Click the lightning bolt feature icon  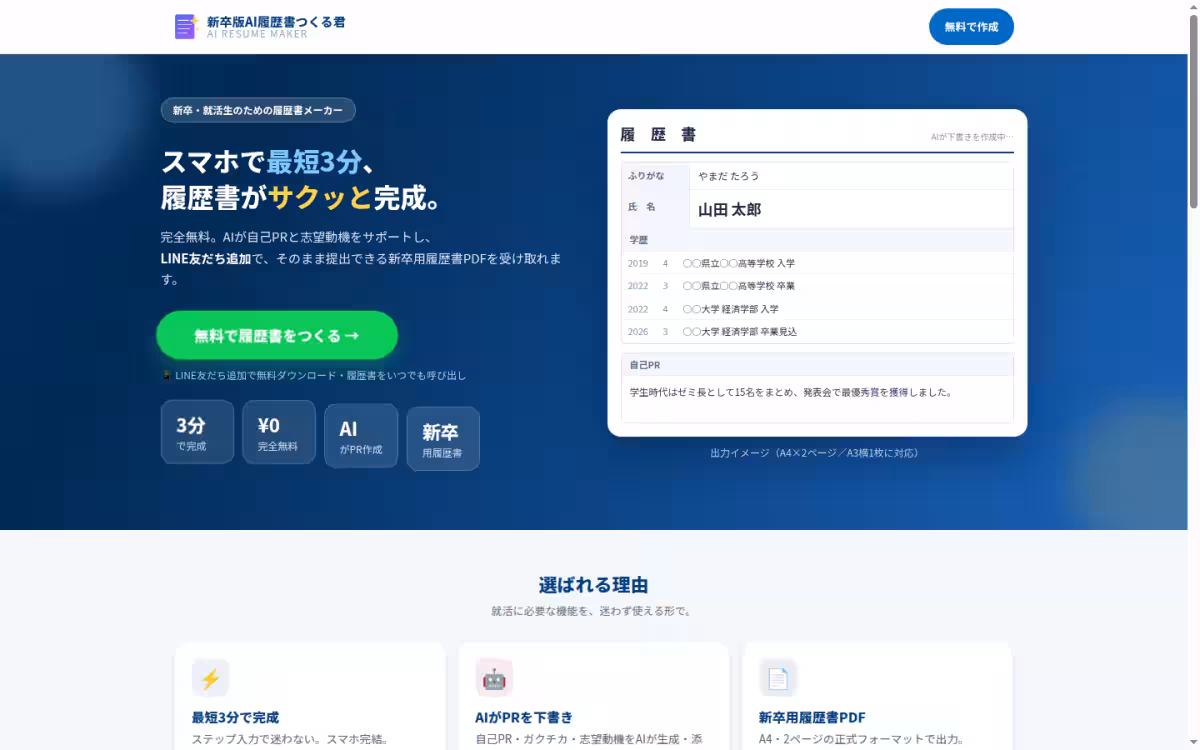(210, 679)
